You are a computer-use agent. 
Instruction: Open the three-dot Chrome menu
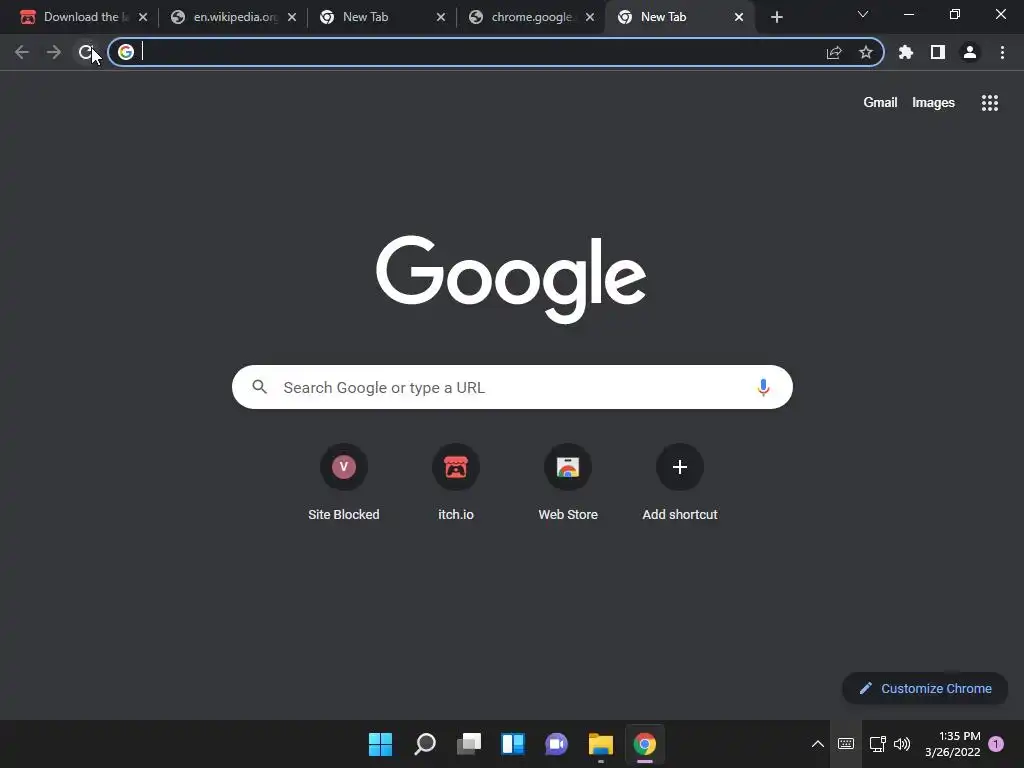[x=1002, y=52]
